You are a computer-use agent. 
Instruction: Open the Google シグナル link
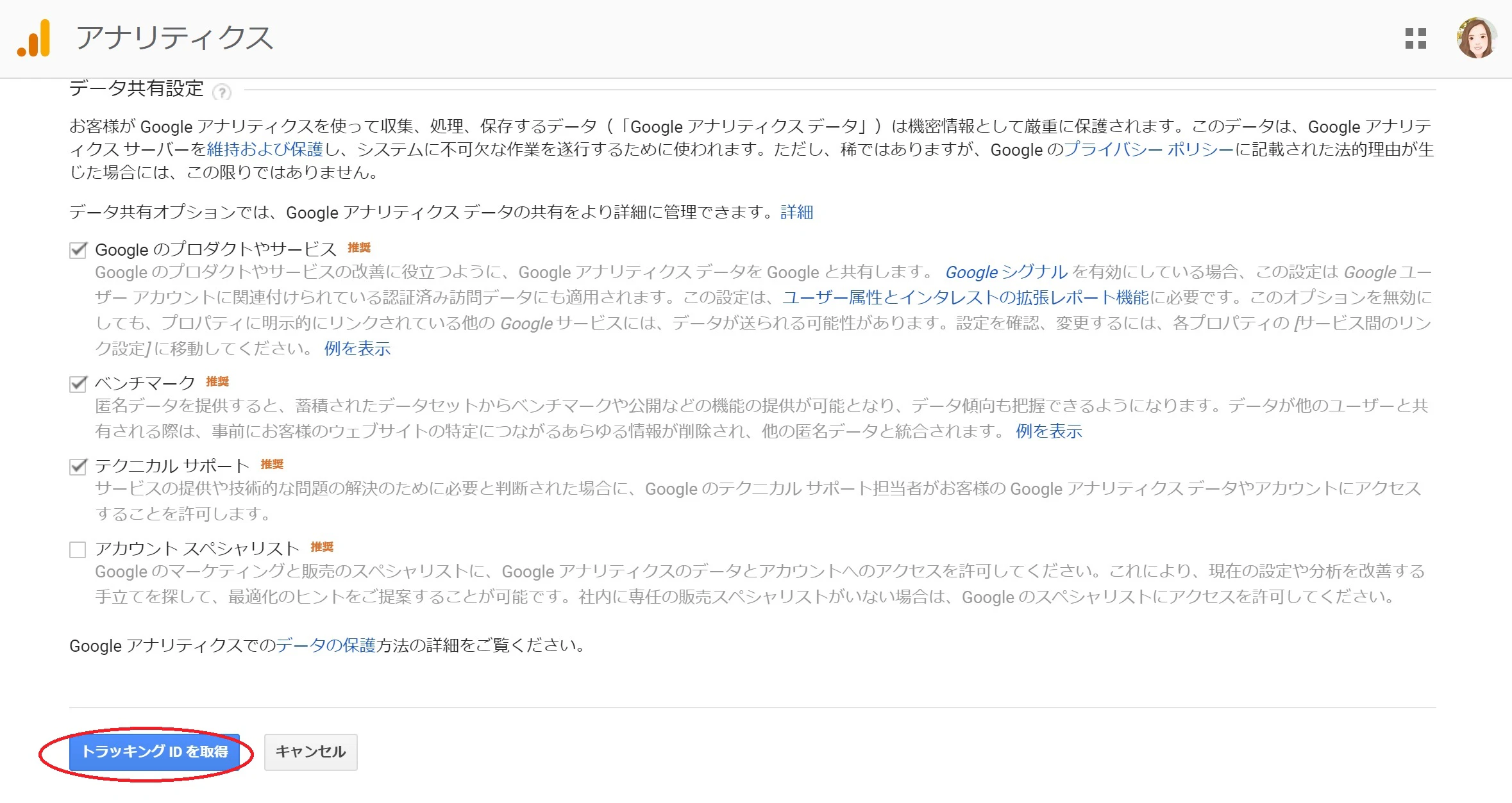point(1007,272)
